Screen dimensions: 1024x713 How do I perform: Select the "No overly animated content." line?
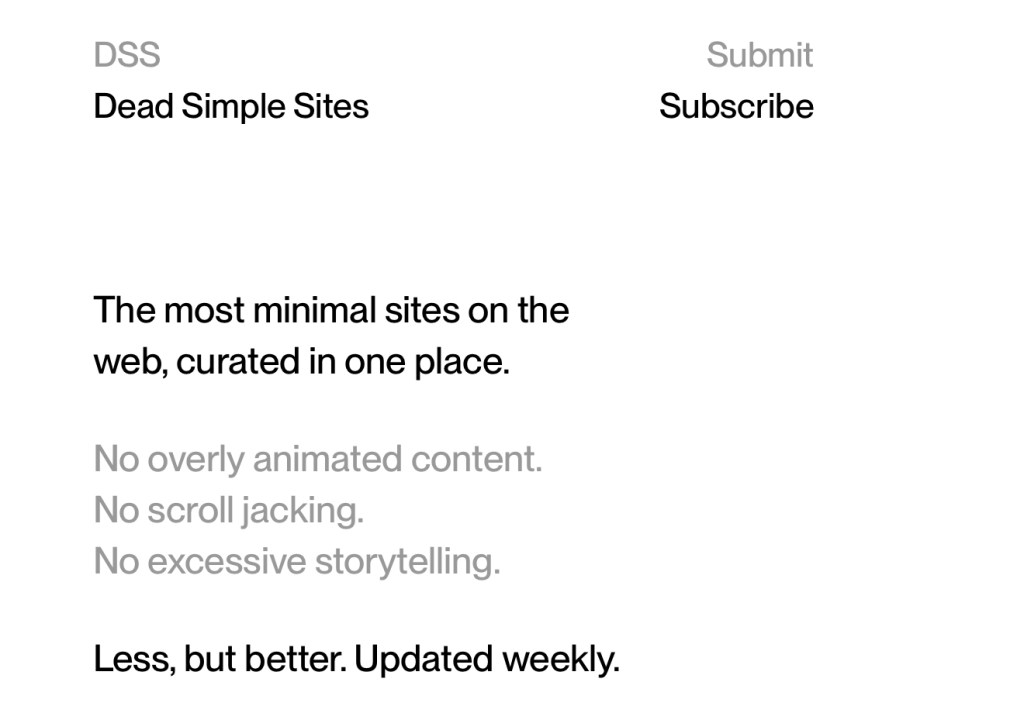pos(317,459)
